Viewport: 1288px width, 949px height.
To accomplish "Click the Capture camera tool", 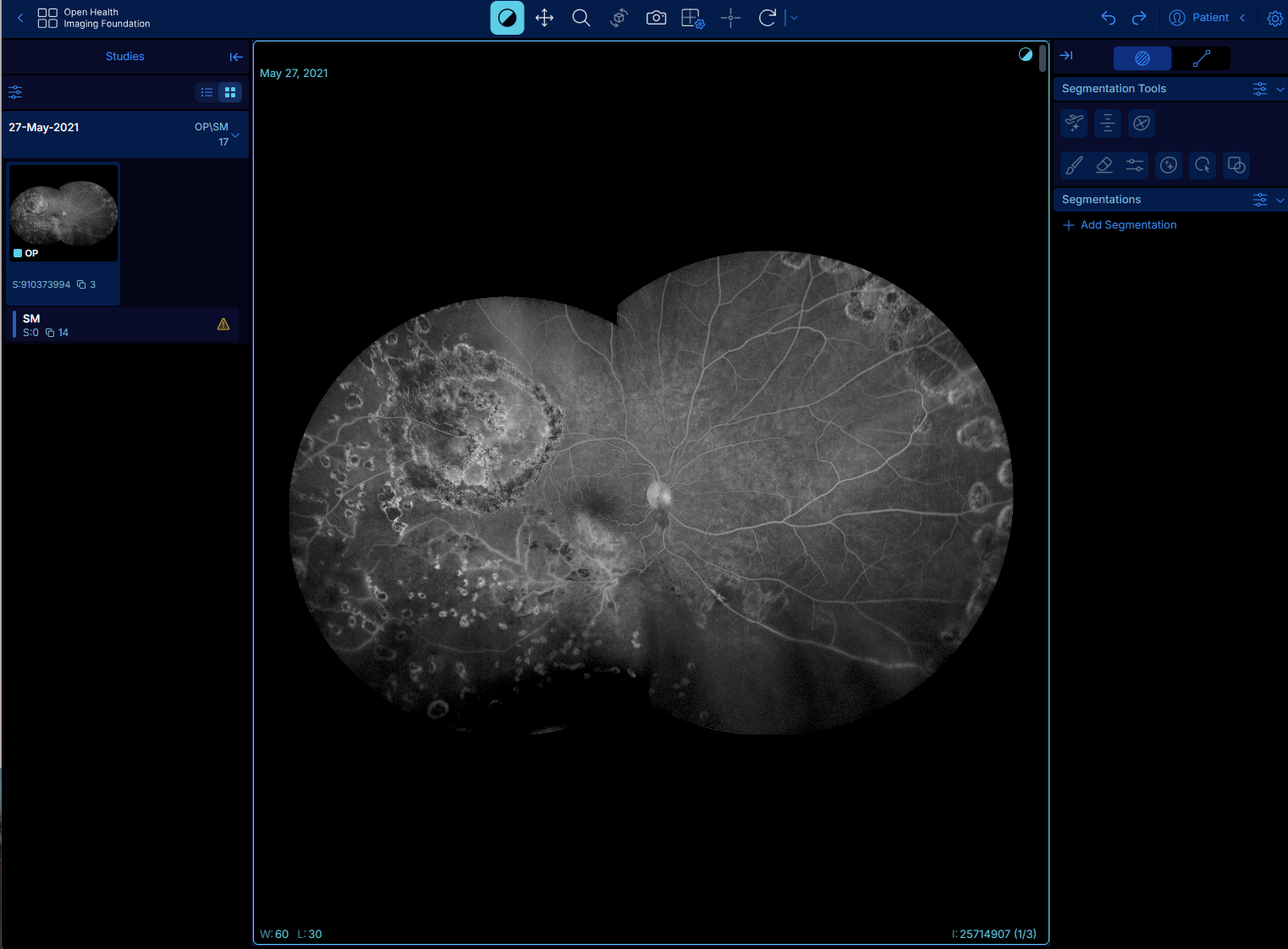I will click(x=656, y=18).
